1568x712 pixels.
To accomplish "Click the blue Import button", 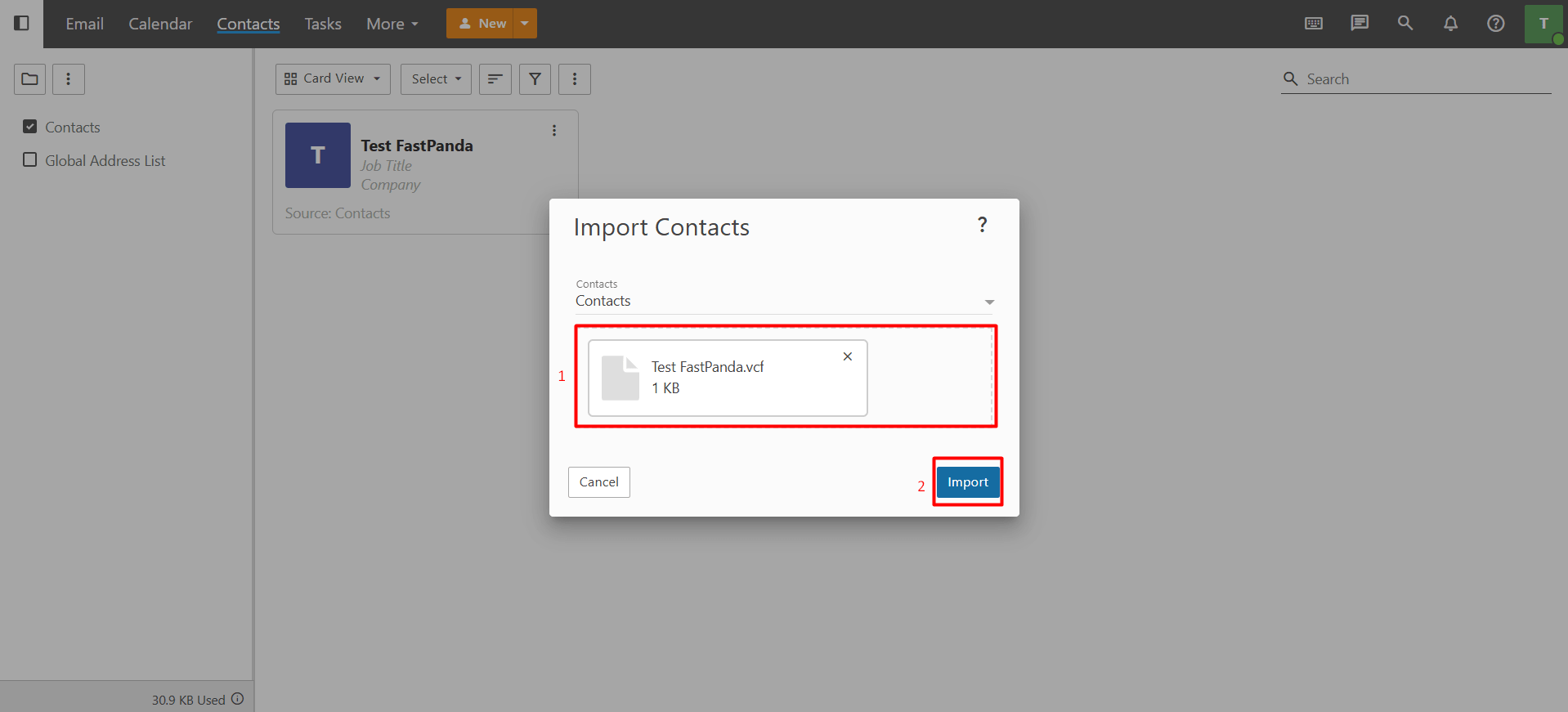I will click(x=968, y=482).
